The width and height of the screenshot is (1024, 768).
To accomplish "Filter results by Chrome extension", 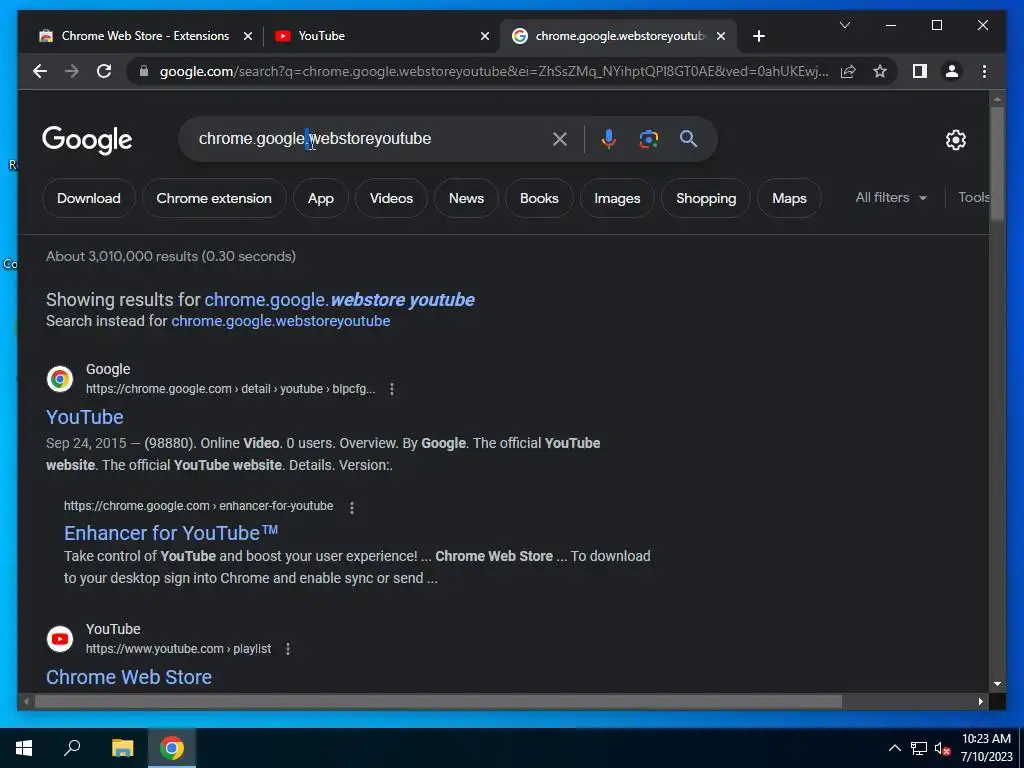I will [214, 199].
